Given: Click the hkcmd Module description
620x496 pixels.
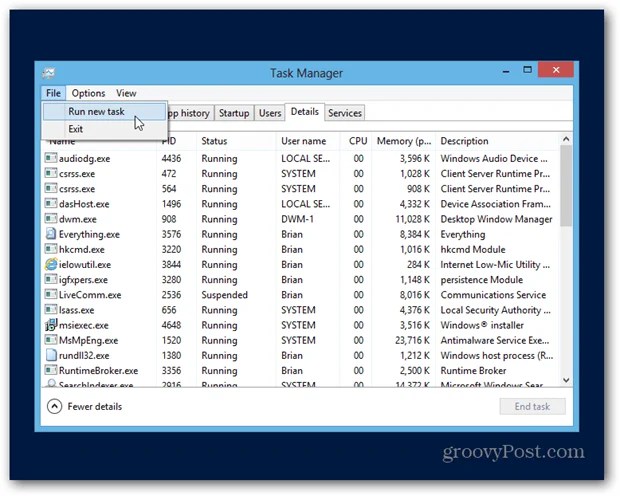Looking at the screenshot, I should point(473,250).
